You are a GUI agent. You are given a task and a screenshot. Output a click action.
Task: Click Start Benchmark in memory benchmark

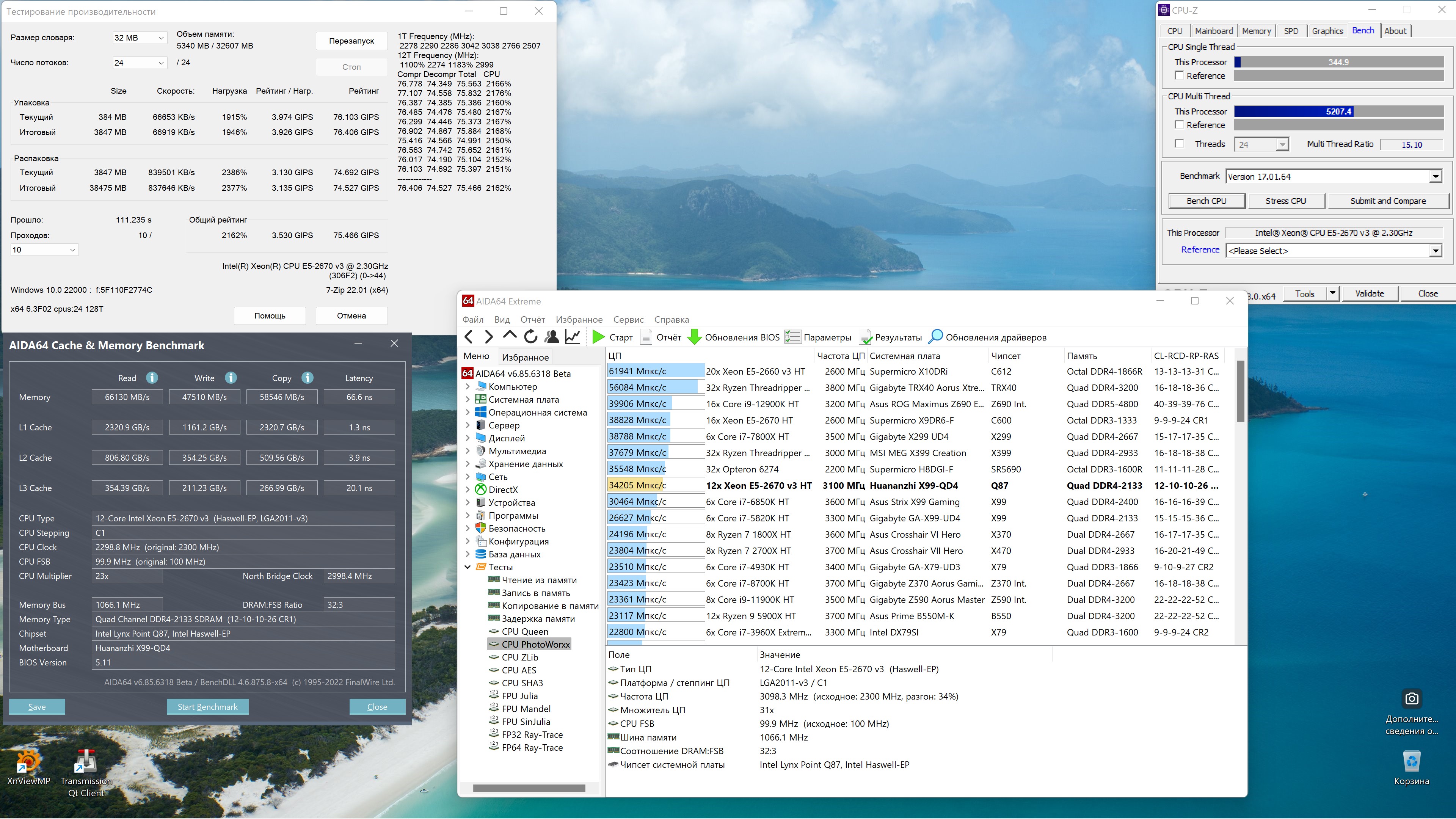207,706
